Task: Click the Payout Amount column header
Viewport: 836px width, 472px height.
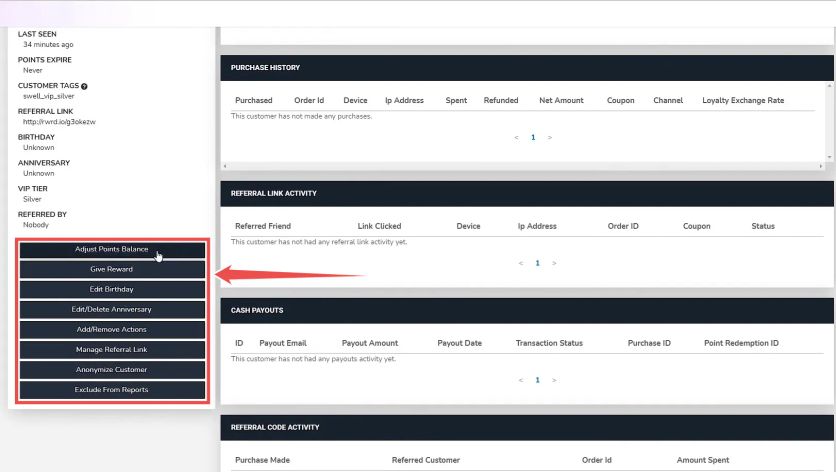Action: point(370,343)
